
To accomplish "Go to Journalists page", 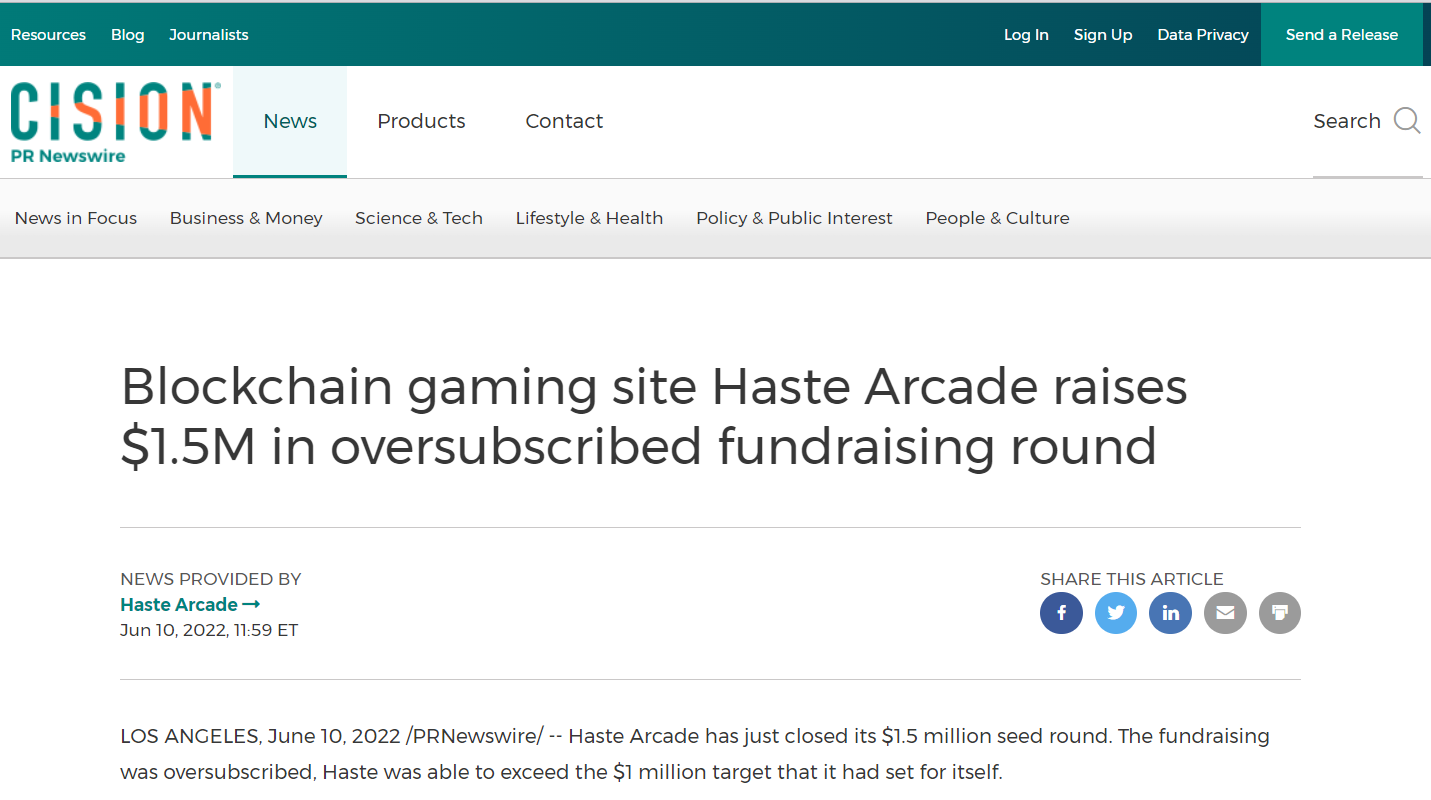I will [209, 34].
